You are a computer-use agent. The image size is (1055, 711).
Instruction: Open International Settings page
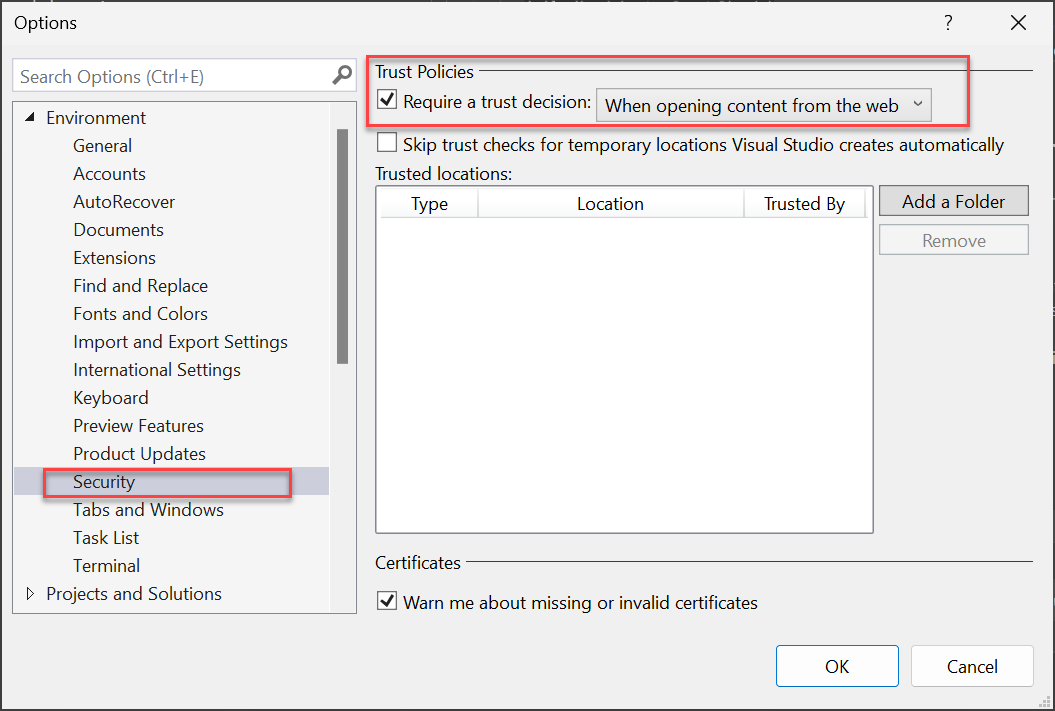[x=157, y=370]
